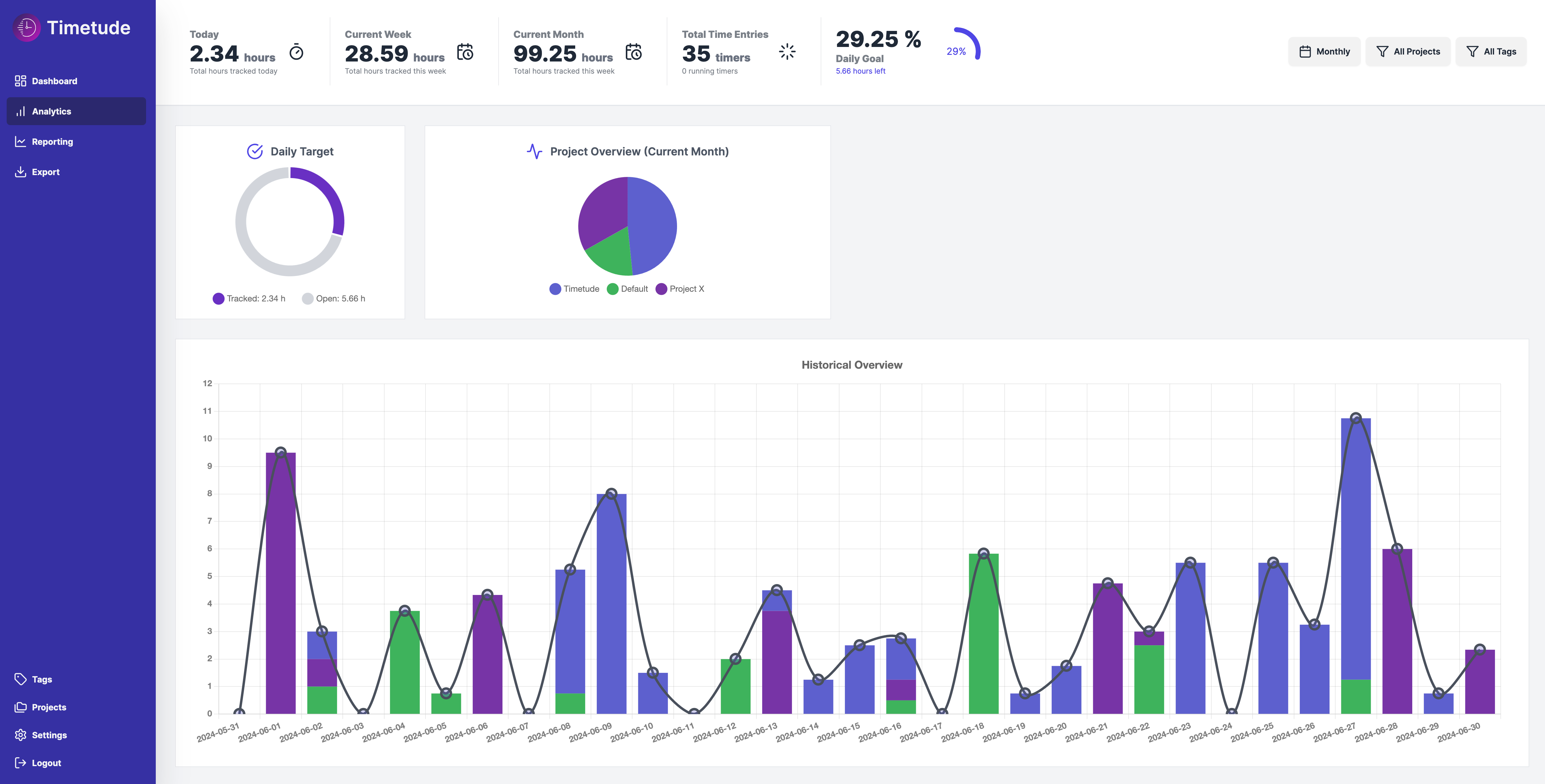Screen dimensions: 1545x784
Task: Click the Tags label icon
Action: coord(20,679)
